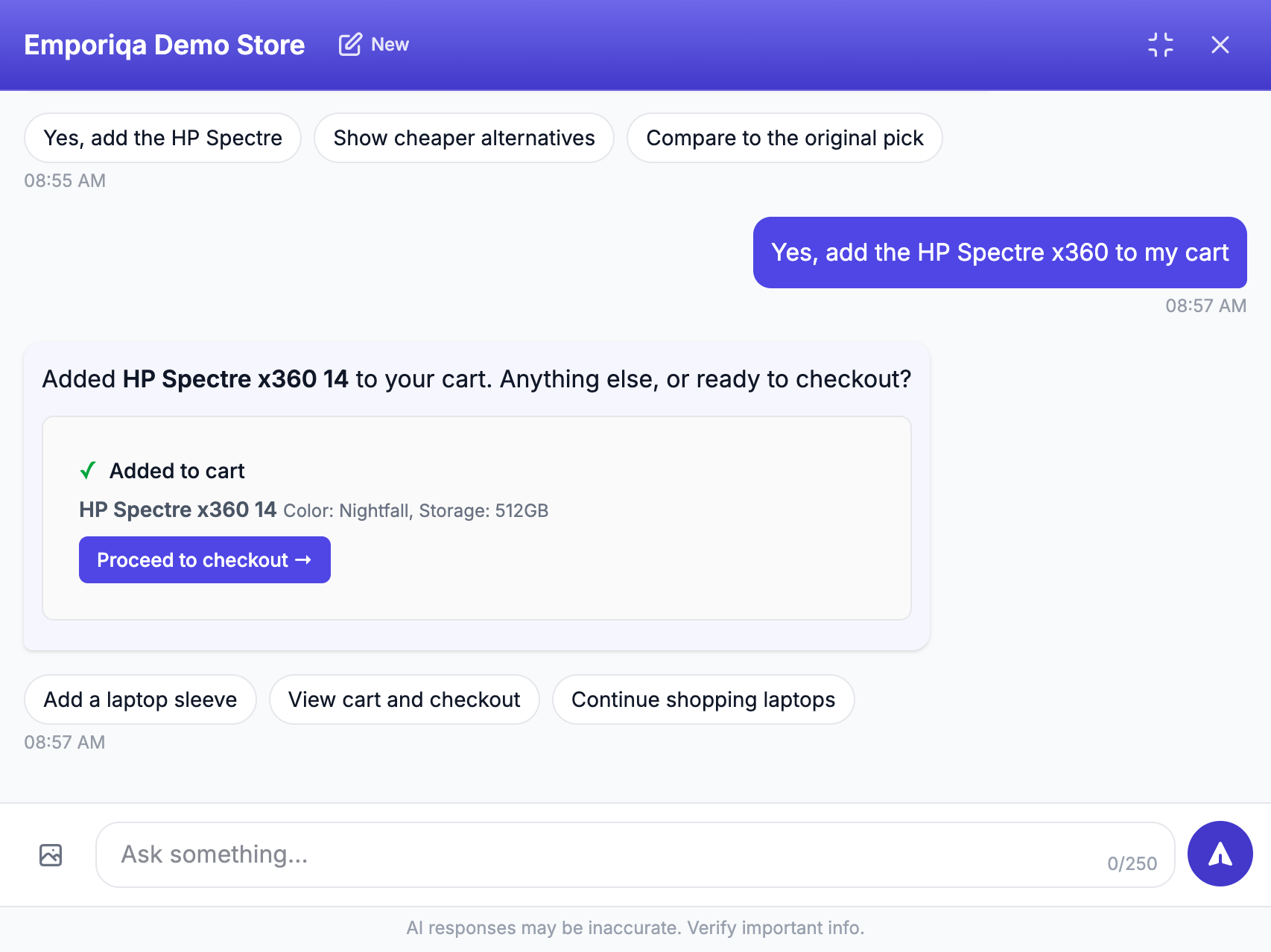
Task: Select 'Show cheaper alternatives' suggestion
Action: [x=463, y=138]
